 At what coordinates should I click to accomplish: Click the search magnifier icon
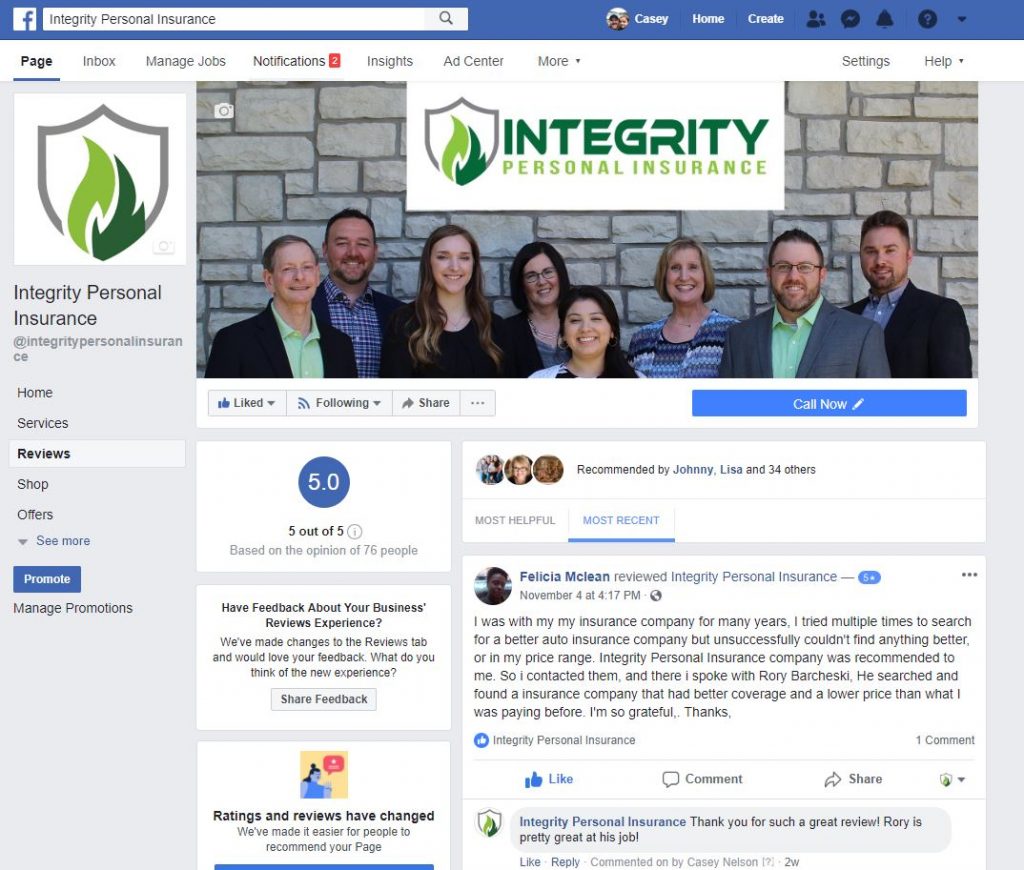tap(446, 18)
